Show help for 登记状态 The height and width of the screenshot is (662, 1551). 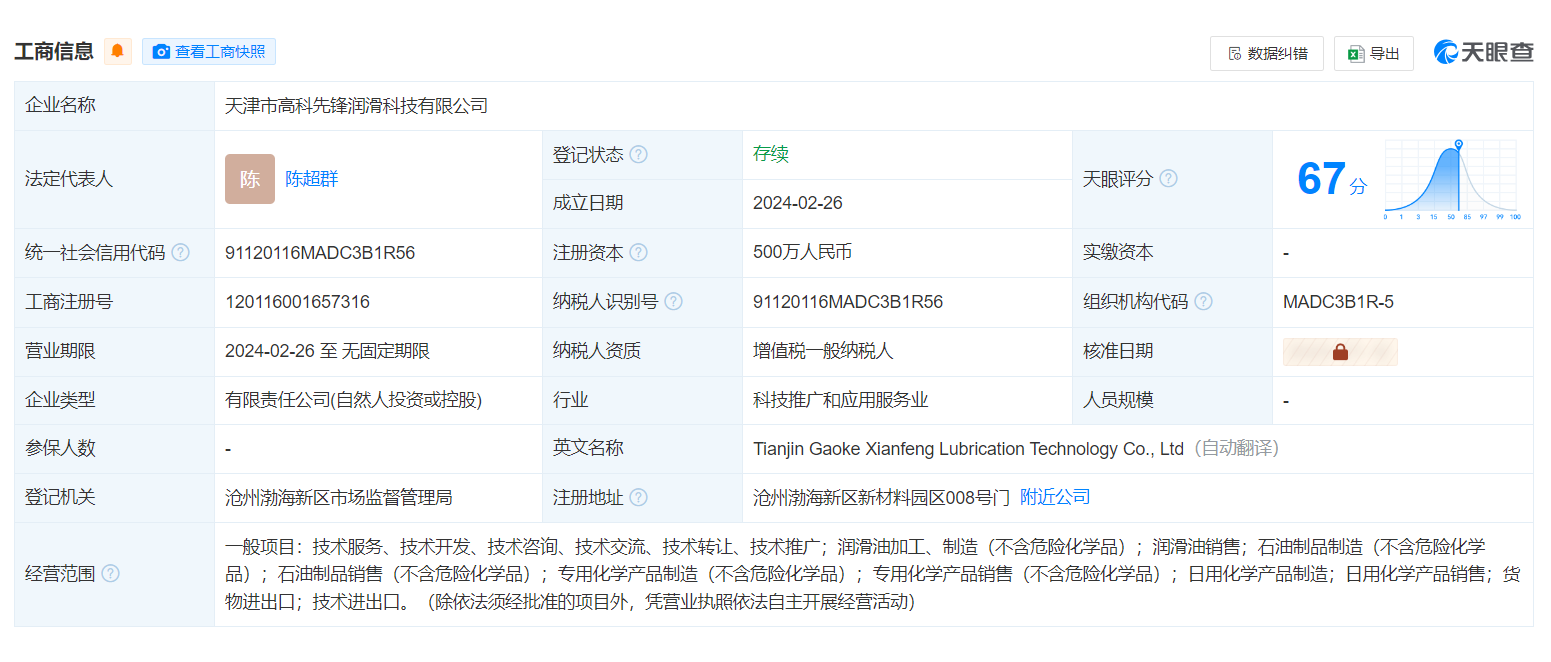click(x=638, y=155)
